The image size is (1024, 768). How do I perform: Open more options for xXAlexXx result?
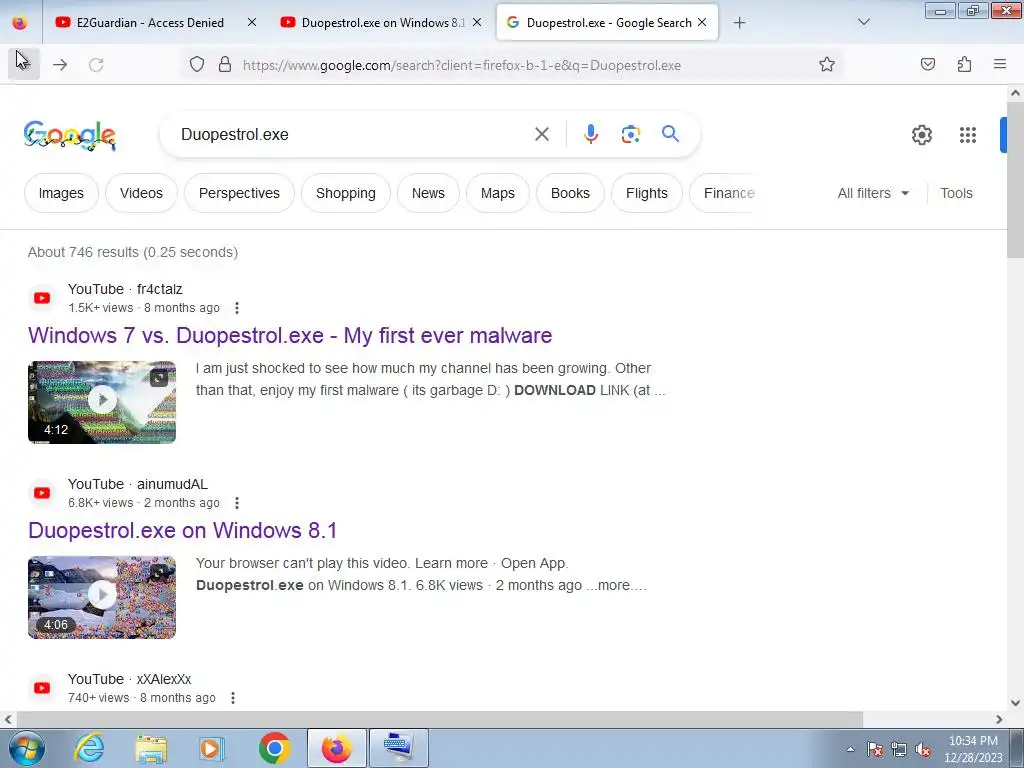point(232,698)
